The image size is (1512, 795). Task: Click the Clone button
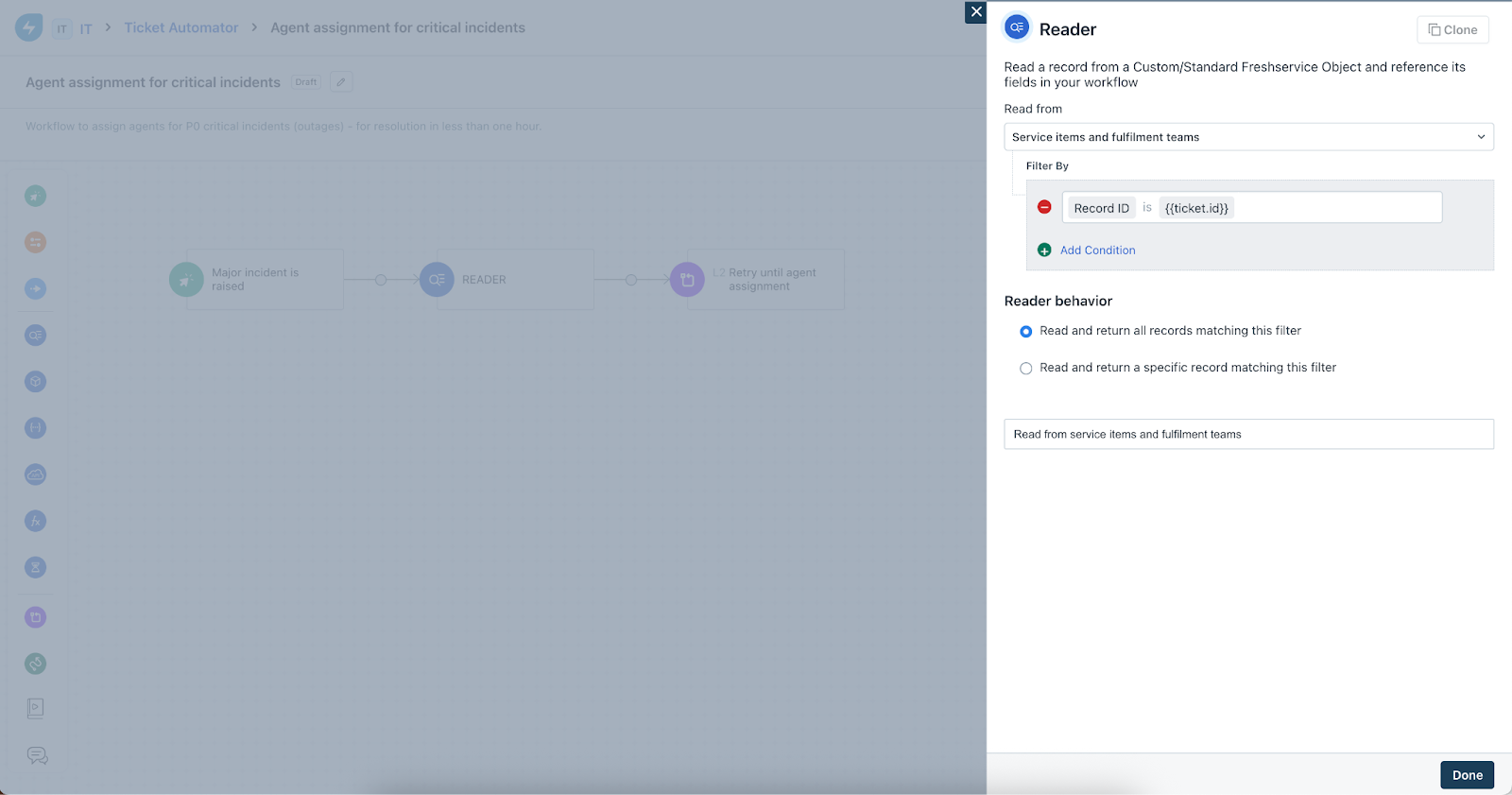click(1452, 30)
